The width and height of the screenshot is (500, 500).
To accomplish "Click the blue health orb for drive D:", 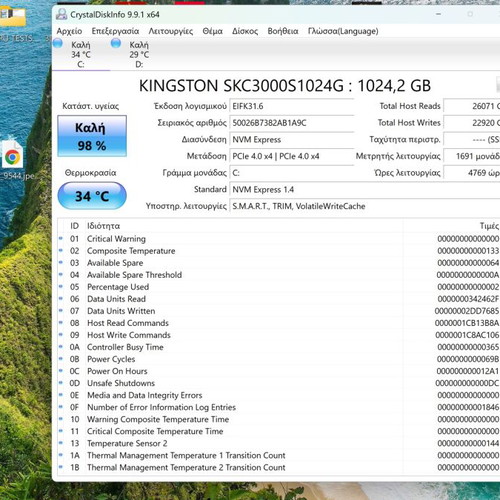I will (x=116, y=43).
